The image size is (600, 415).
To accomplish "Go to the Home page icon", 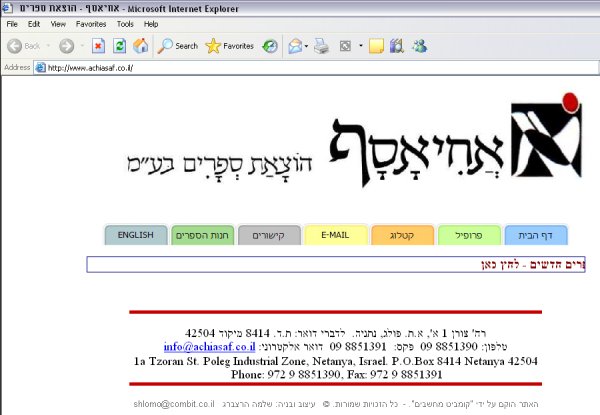I will (140, 46).
